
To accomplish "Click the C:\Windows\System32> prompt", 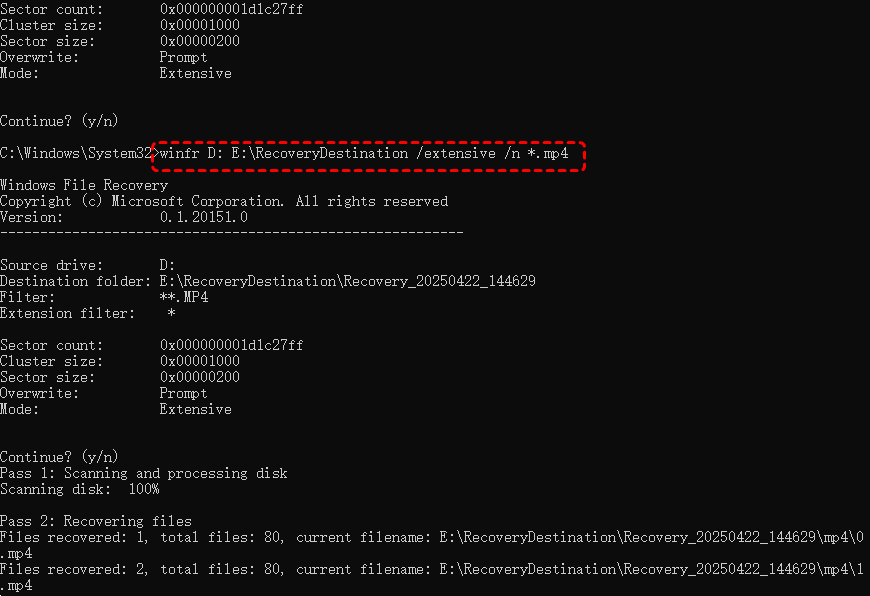I will point(78,154).
